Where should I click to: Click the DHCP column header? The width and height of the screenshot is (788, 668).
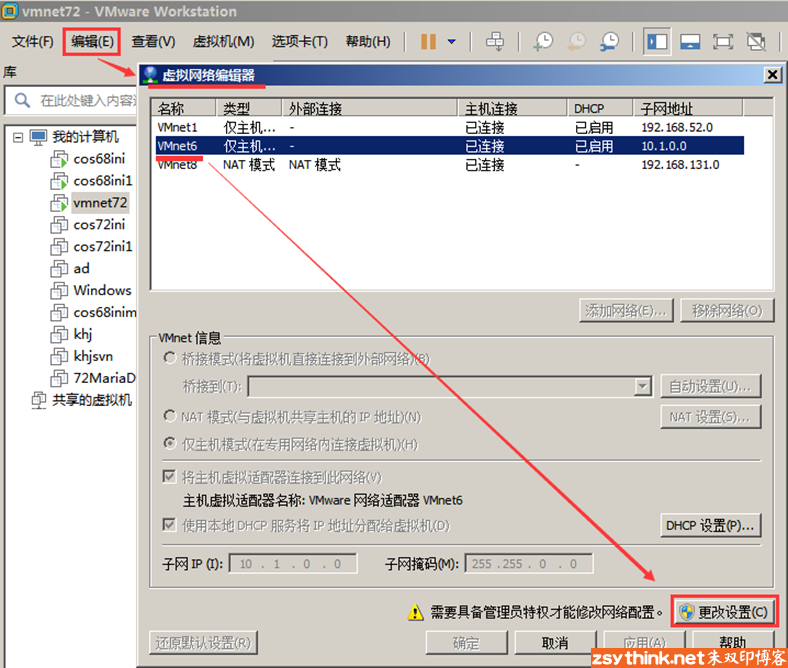click(x=600, y=108)
